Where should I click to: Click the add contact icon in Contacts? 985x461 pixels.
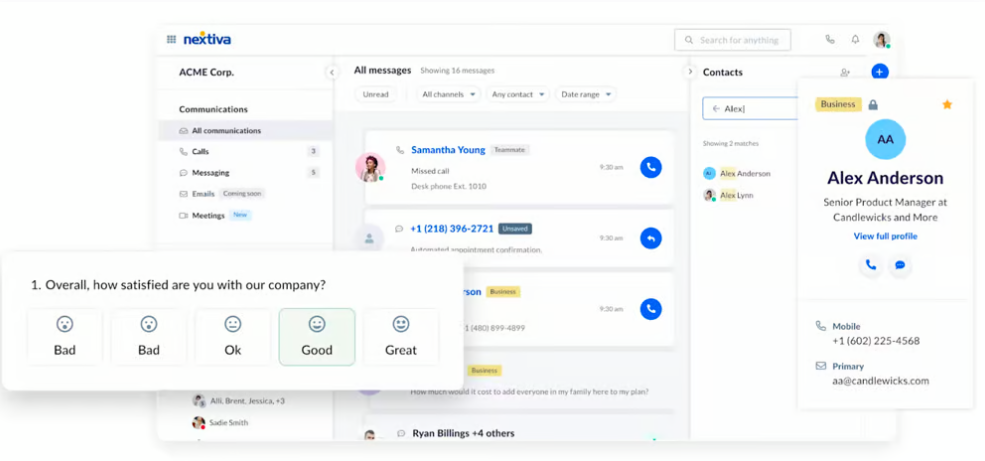pos(845,72)
